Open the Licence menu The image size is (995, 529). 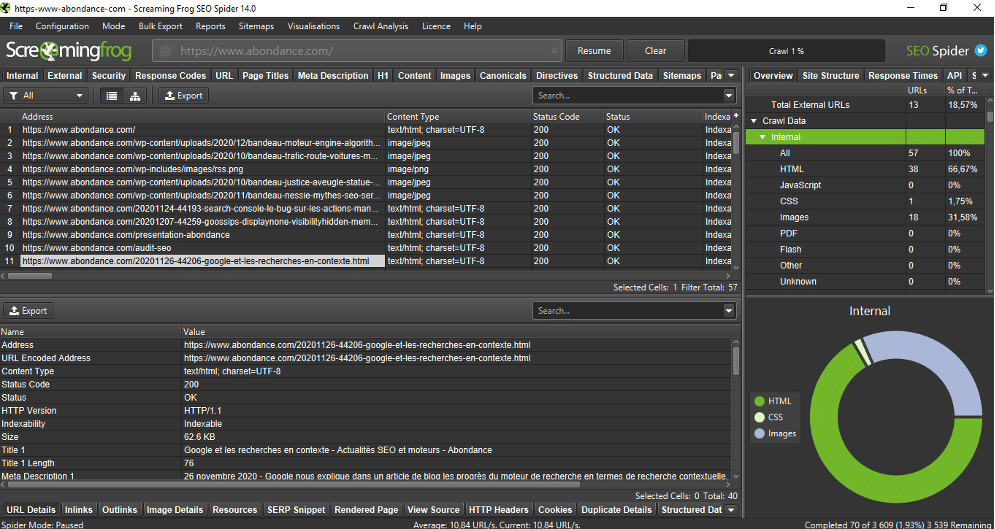(437, 26)
